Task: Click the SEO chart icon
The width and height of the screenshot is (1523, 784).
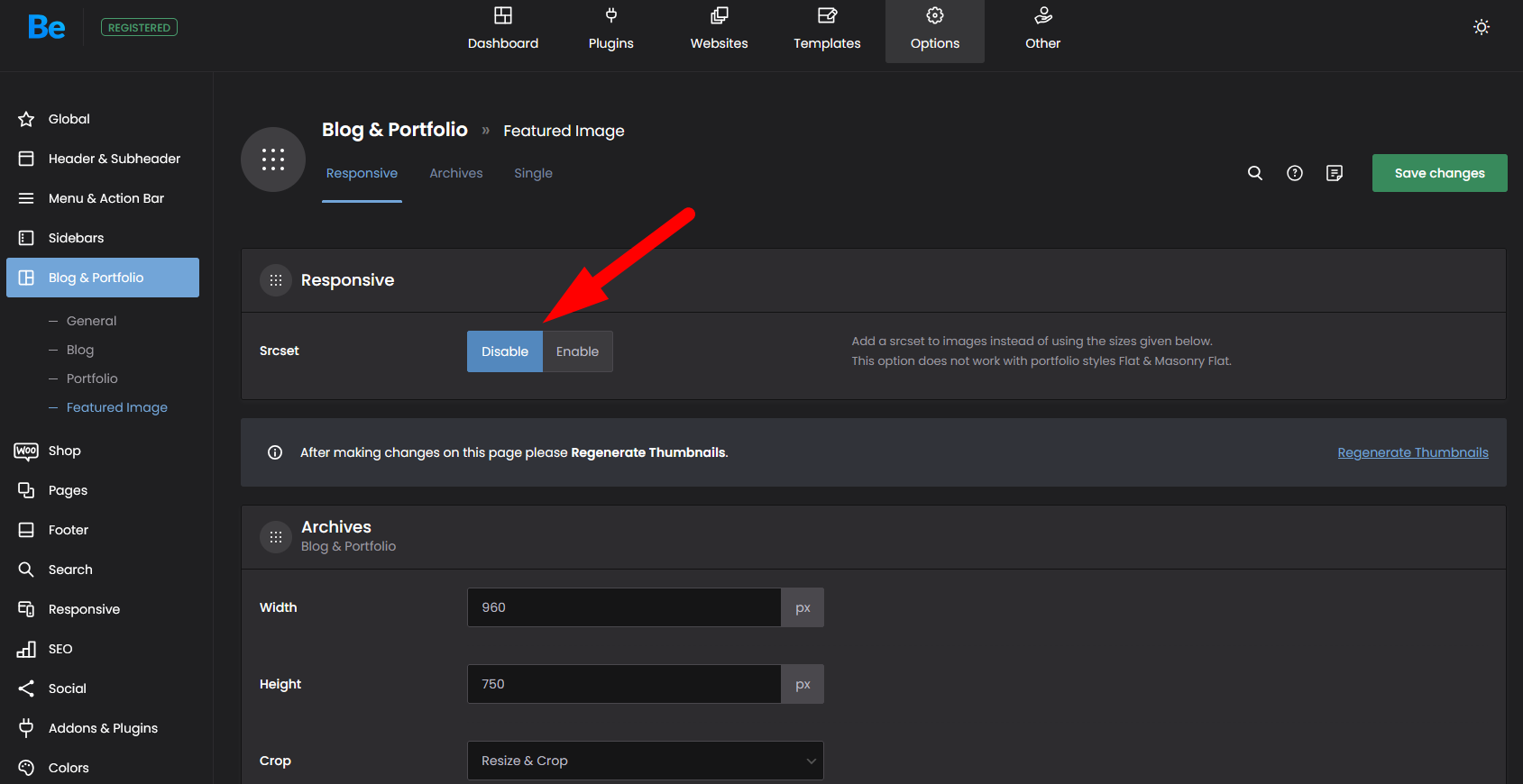Action: (26, 649)
